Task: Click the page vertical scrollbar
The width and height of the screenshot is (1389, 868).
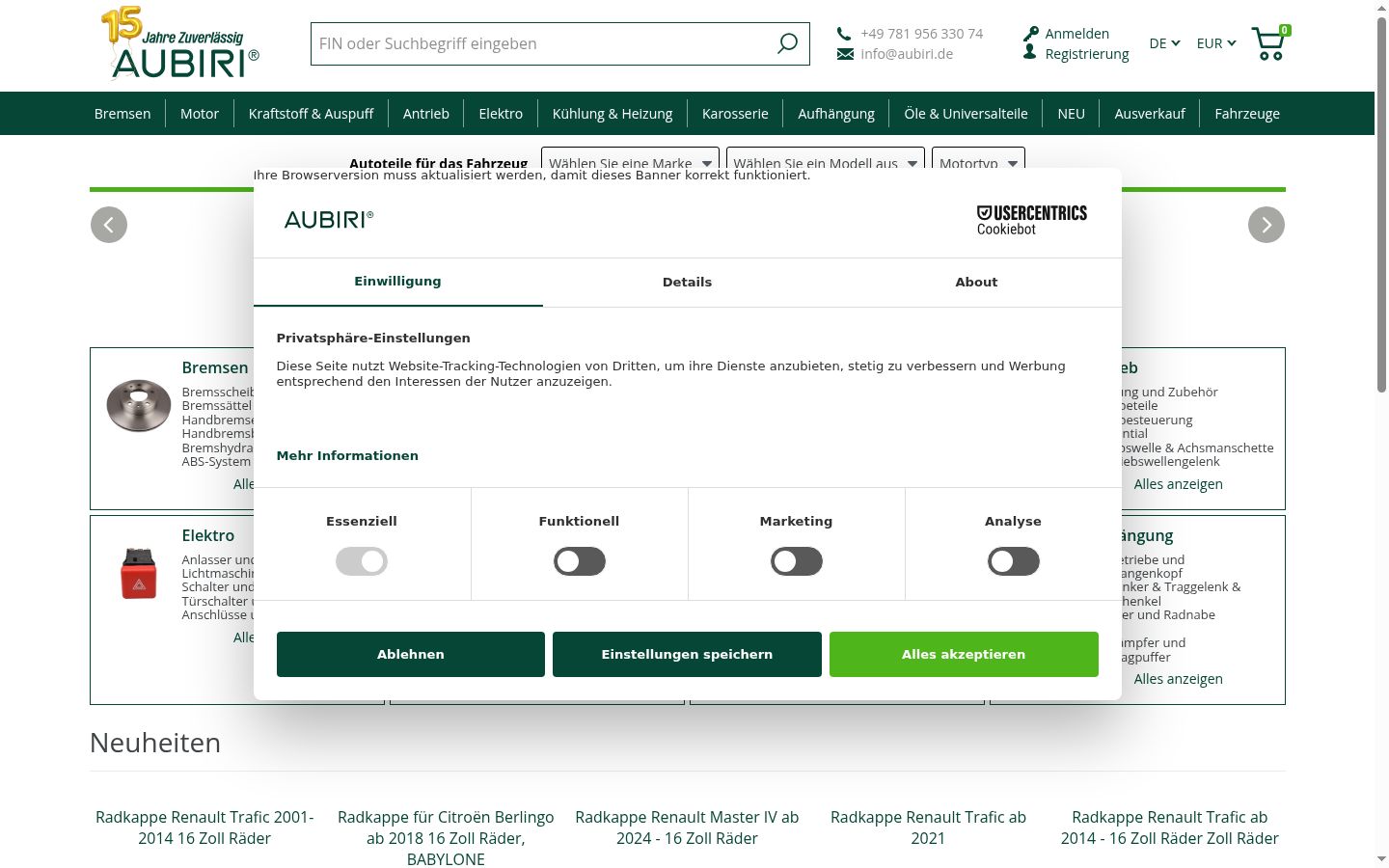Action: 1381,203
